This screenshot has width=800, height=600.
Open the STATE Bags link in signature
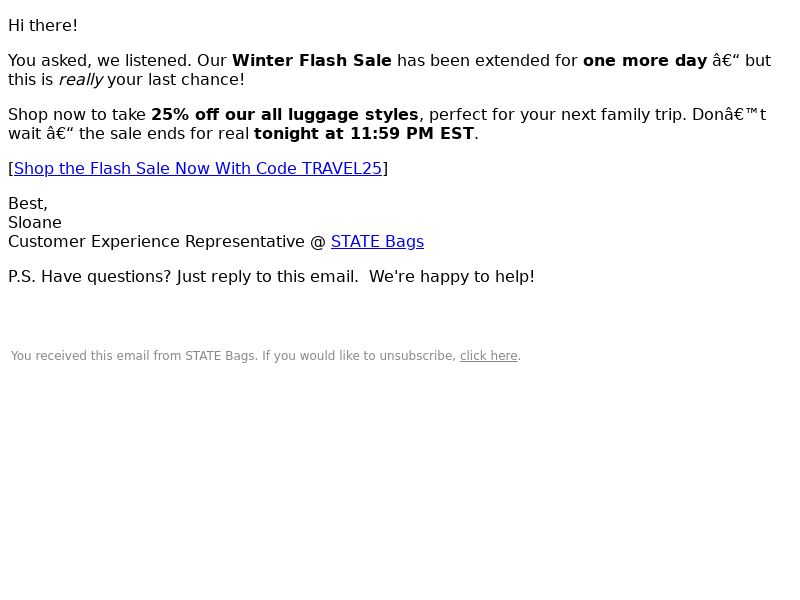377,241
